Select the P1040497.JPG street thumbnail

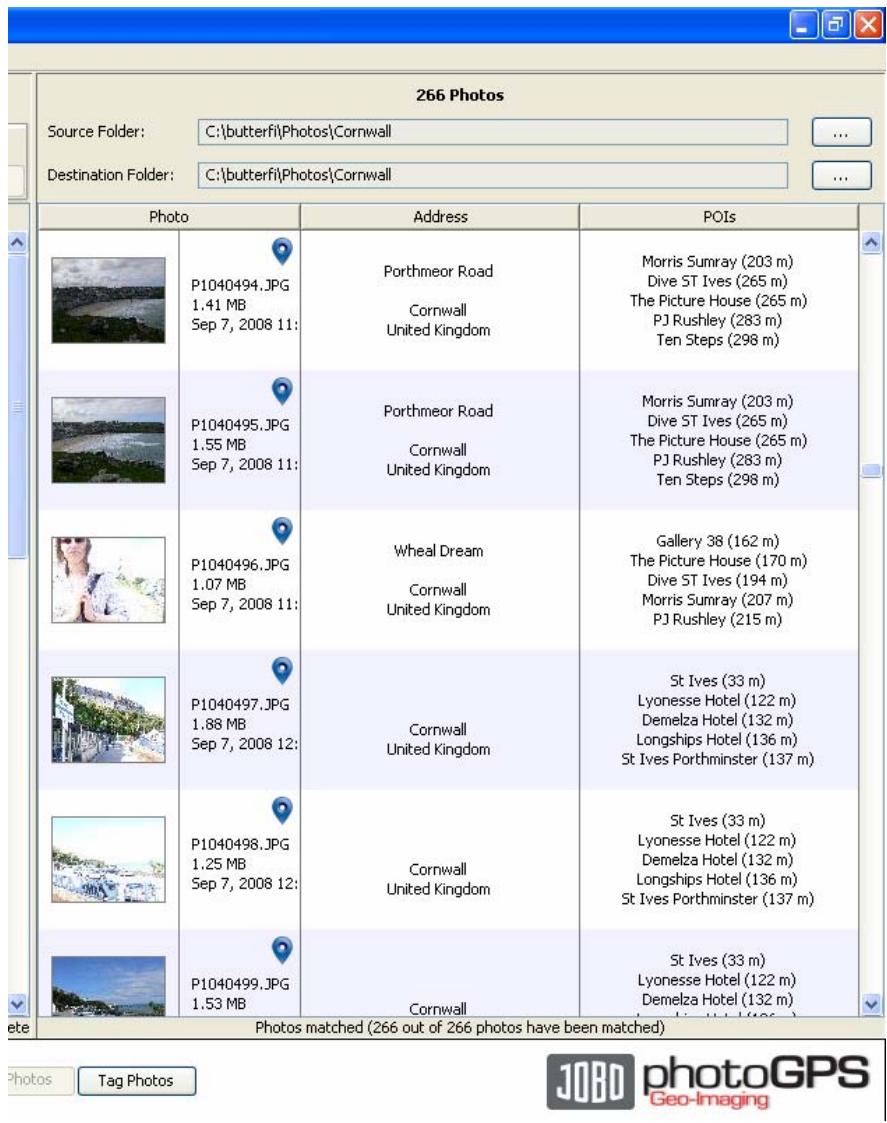point(108,719)
